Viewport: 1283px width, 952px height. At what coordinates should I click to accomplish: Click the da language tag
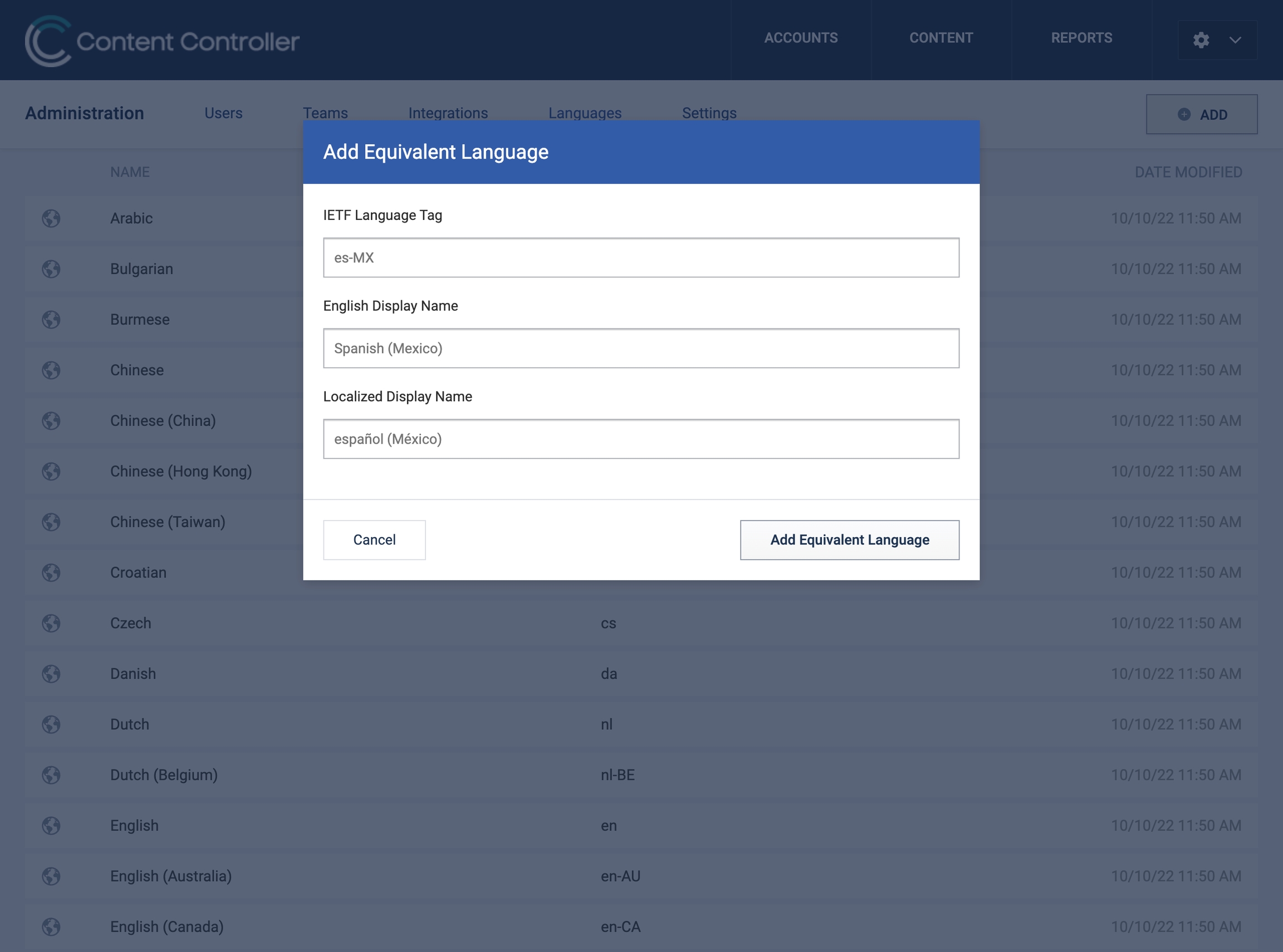[609, 674]
